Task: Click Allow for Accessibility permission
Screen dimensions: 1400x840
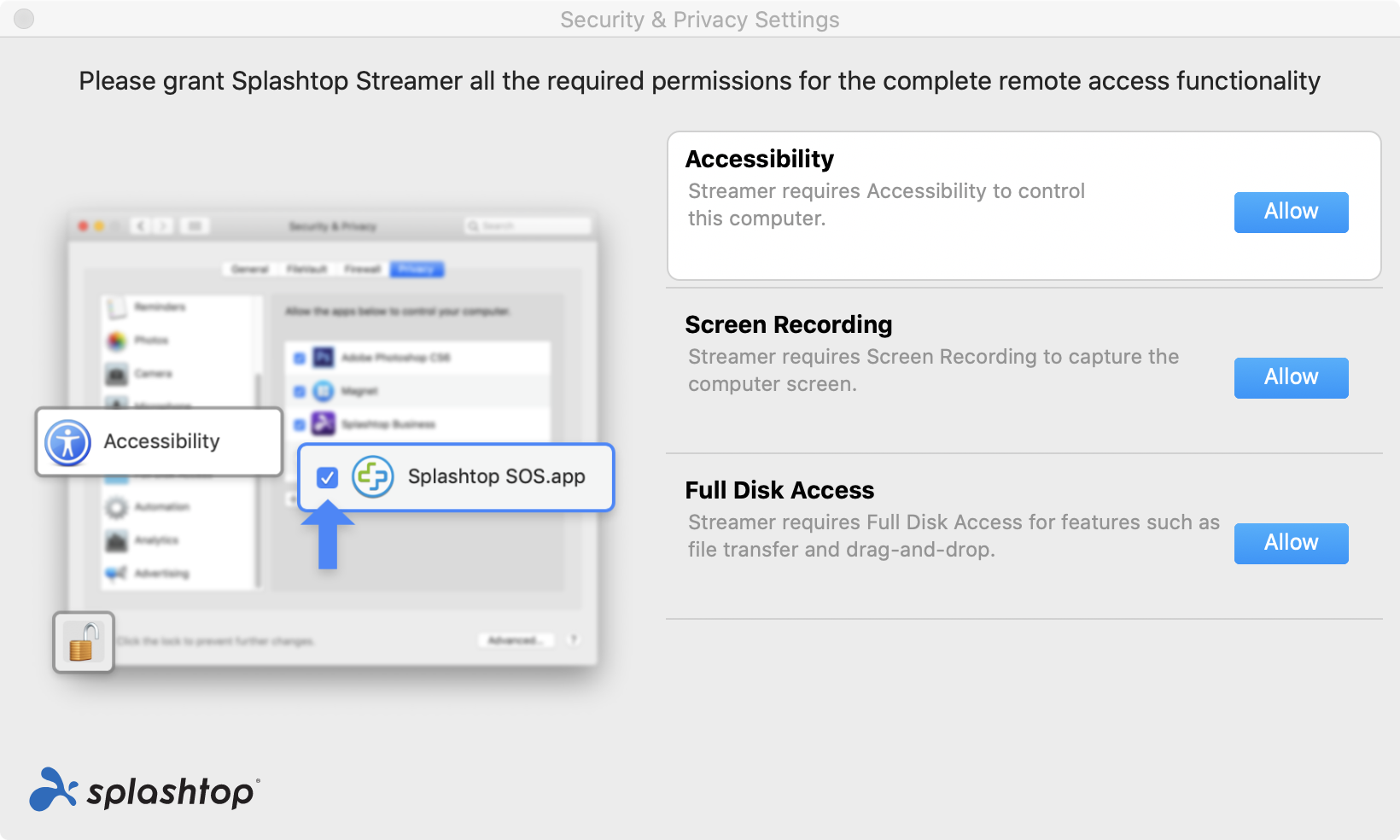Action: [1291, 212]
